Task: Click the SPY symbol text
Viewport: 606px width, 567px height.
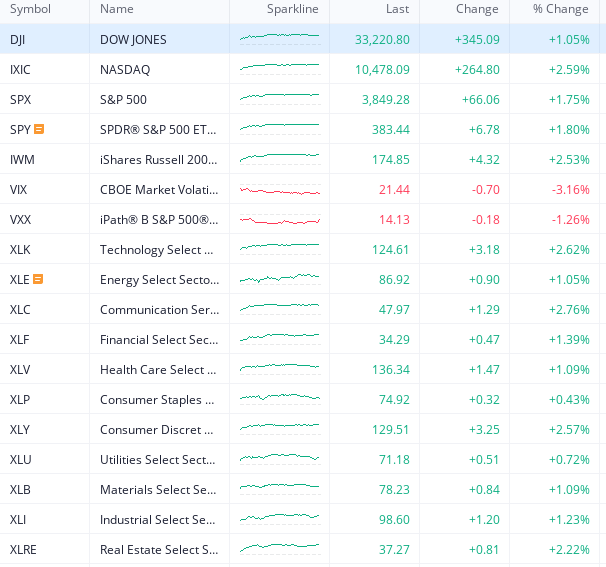Action: click(x=20, y=129)
